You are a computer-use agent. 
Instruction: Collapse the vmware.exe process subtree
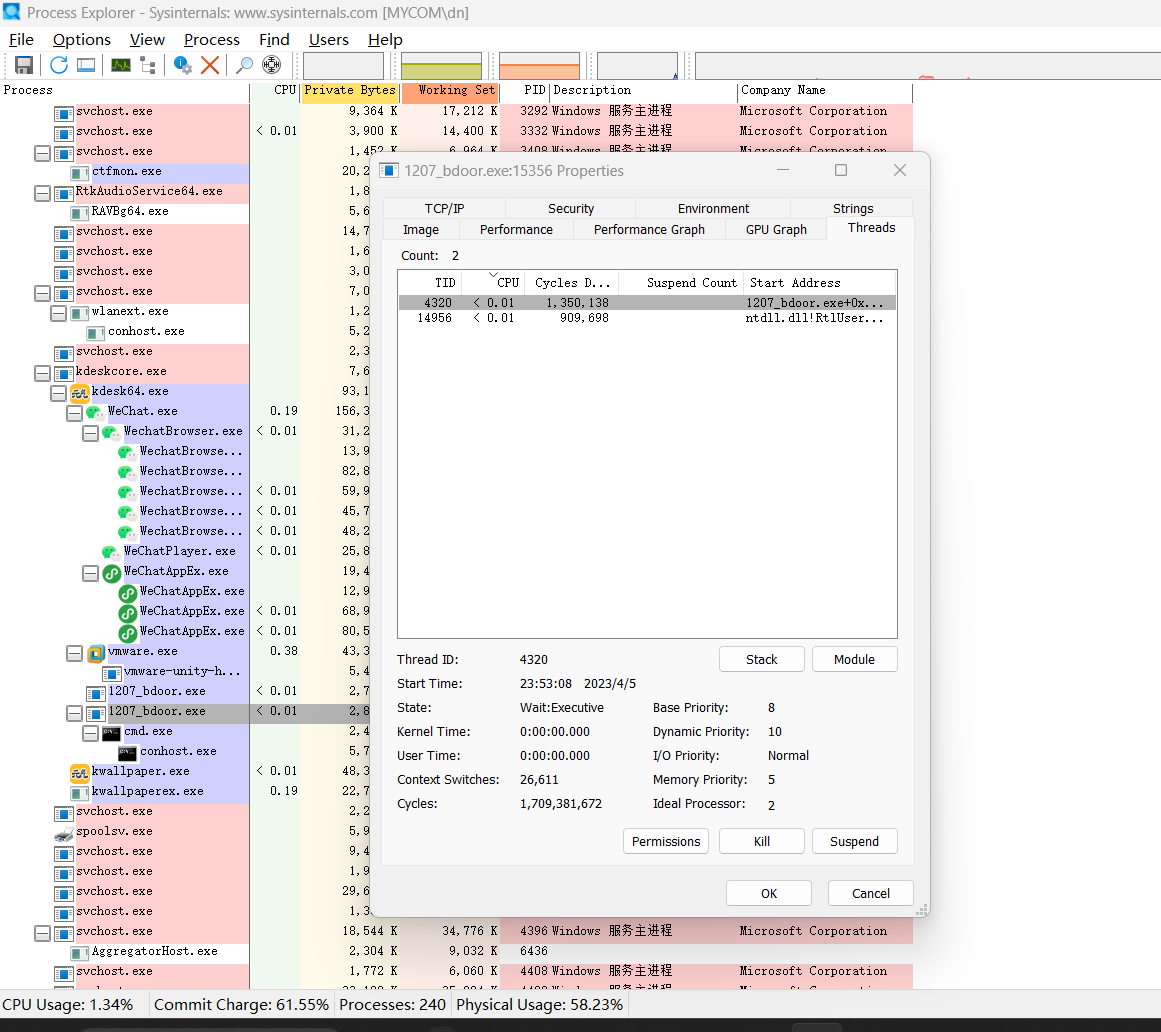coord(74,652)
